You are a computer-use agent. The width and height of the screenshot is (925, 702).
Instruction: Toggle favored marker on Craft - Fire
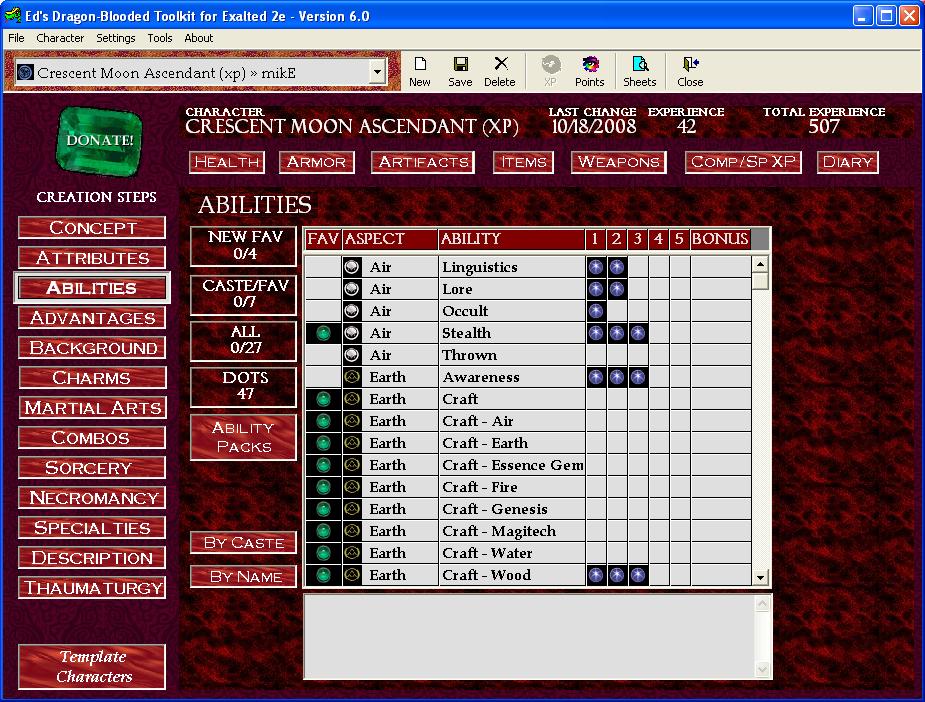click(323, 487)
